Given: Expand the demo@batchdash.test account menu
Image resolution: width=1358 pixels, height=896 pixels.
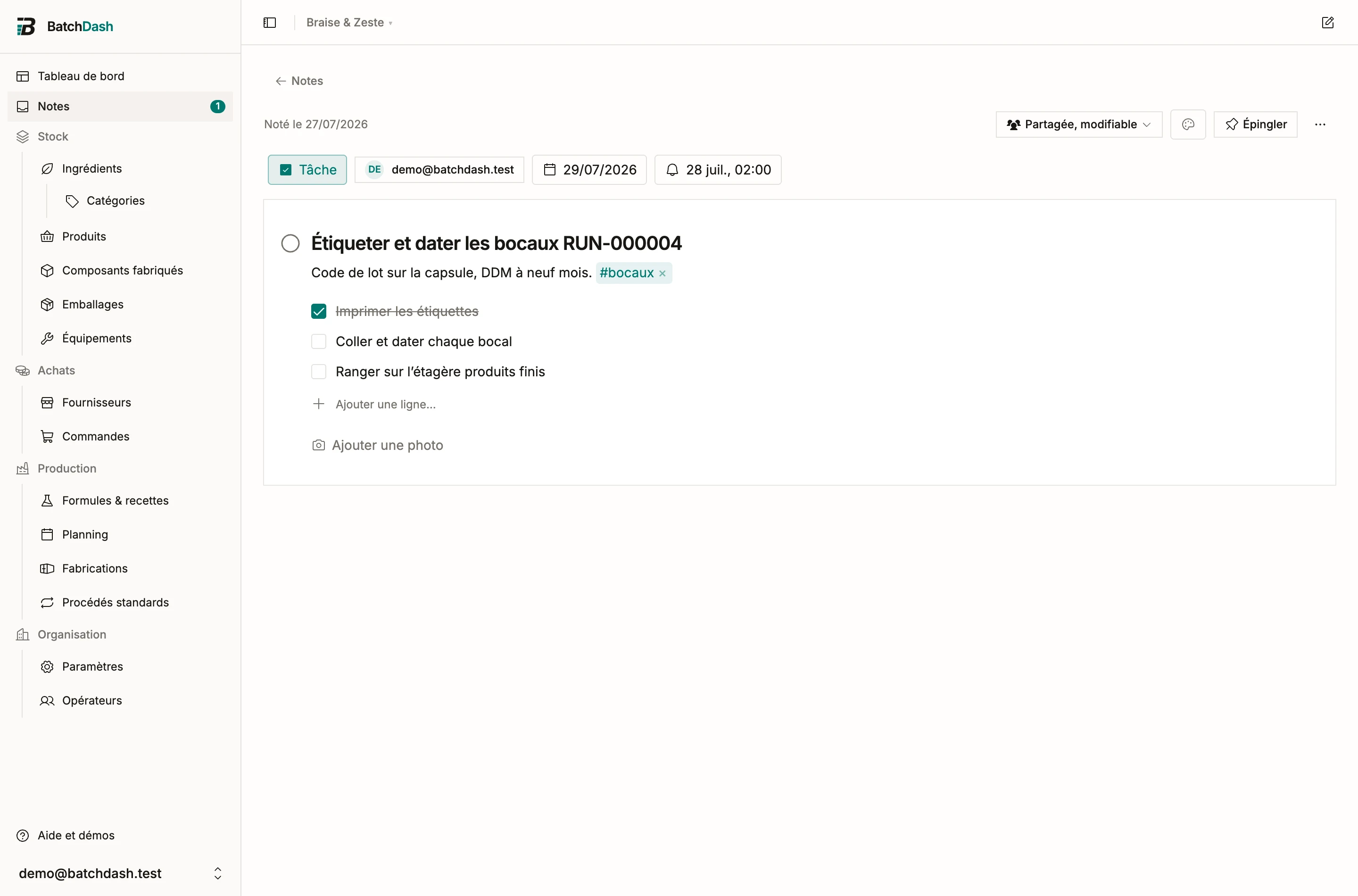Looking at the screenshot, I should pos(120,872).
